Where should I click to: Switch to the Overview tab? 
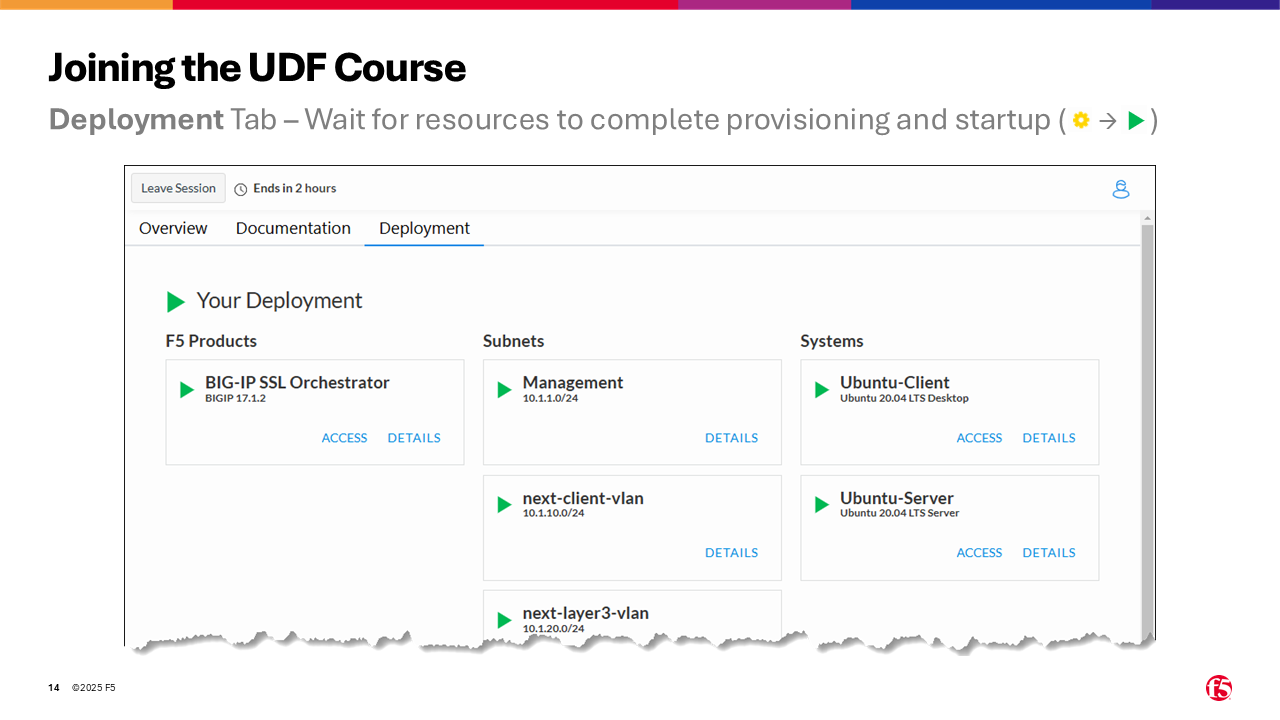click(x=173, y=228)
